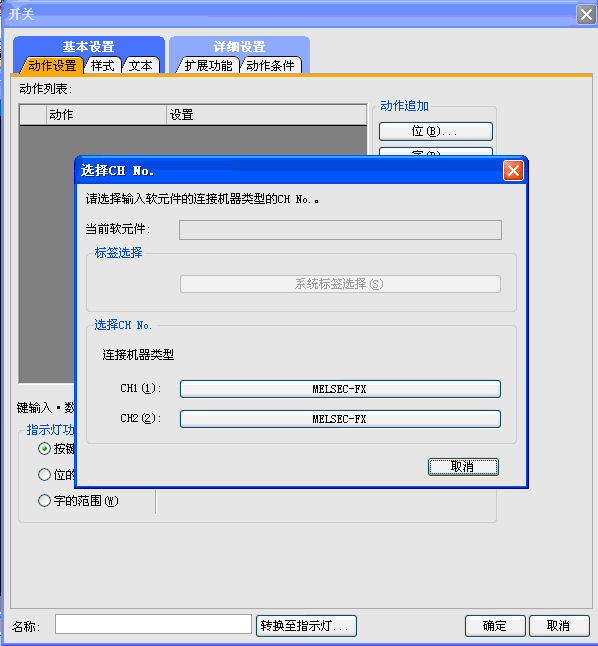Select the 字的范围(W) radio option
The width and height of the screenshot is (598, 646).
(x=78, y=501)
